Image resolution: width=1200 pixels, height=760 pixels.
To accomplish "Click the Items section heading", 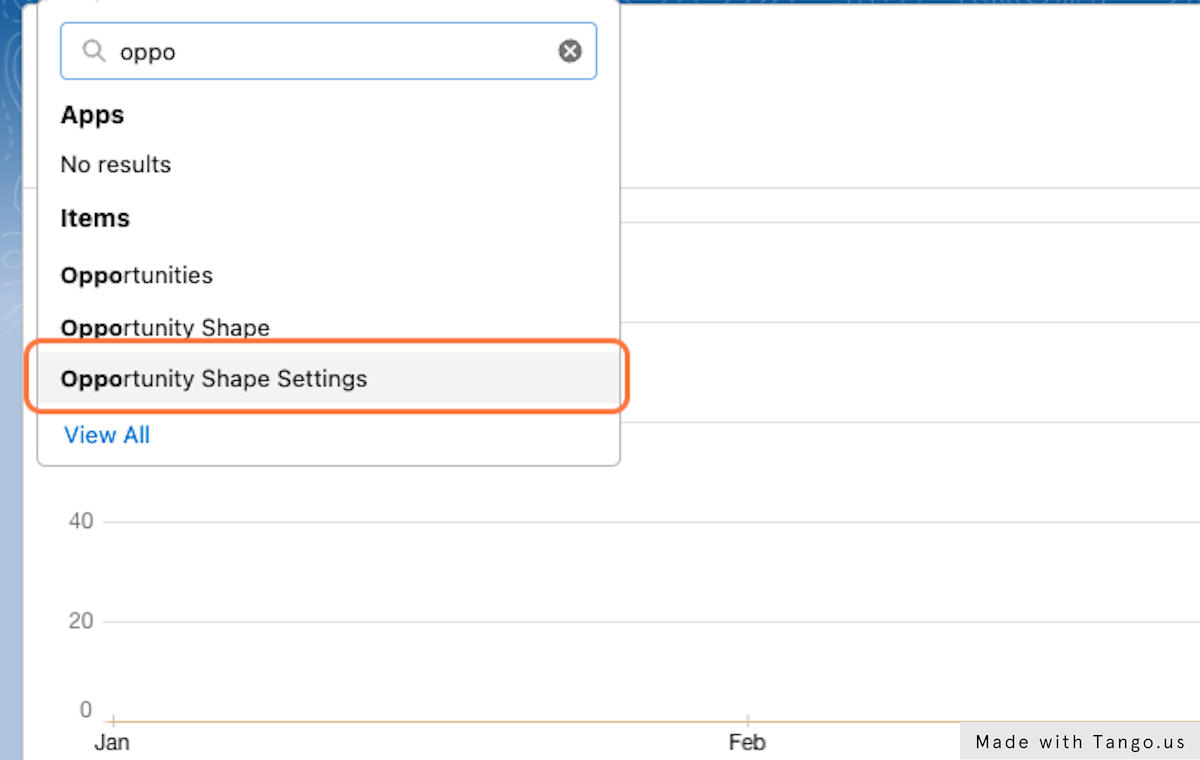I will point(95,218).
